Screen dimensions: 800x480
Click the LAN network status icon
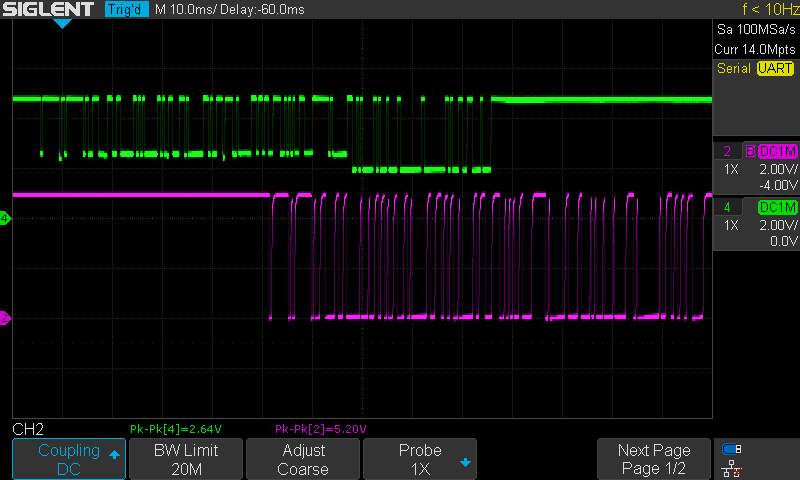click(732, 468)
